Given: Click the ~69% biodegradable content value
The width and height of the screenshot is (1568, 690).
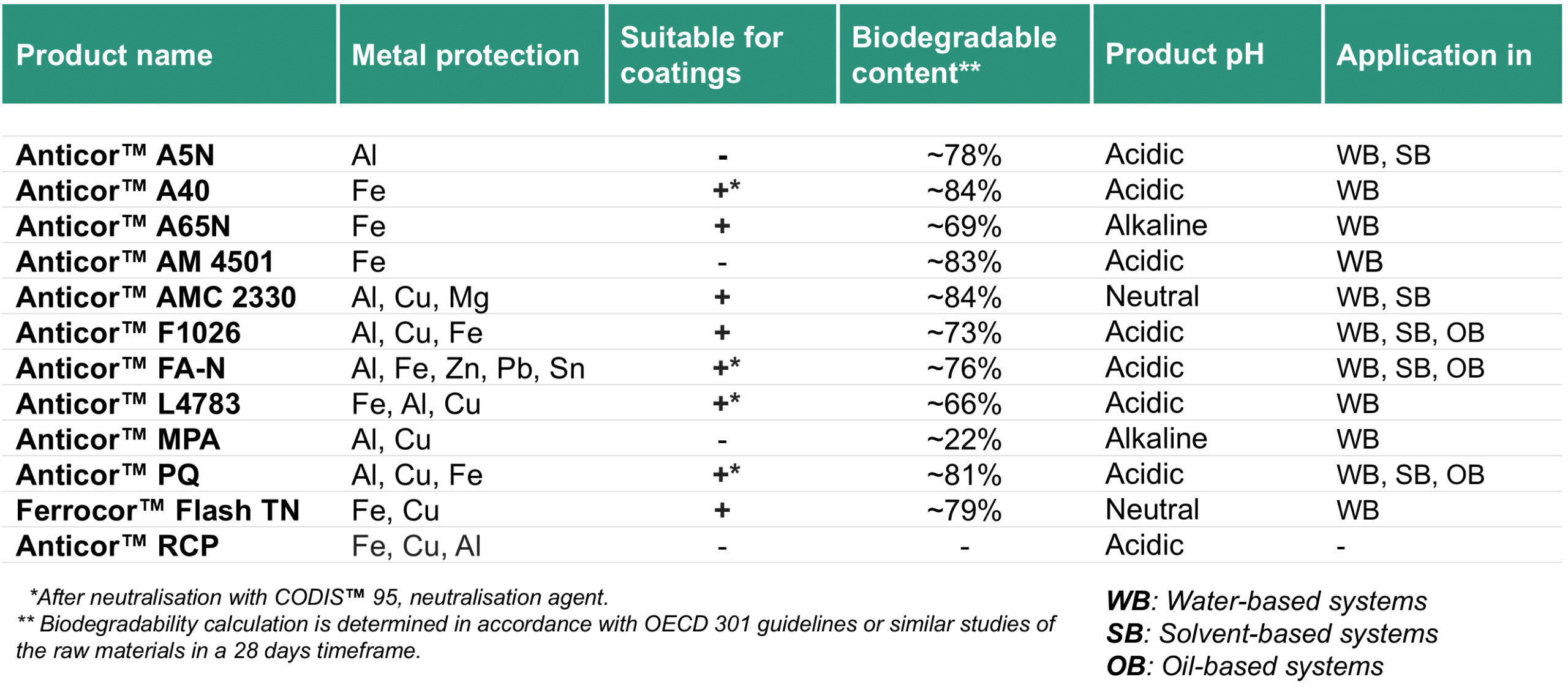Looking at the screenshot, I should 964,226.
